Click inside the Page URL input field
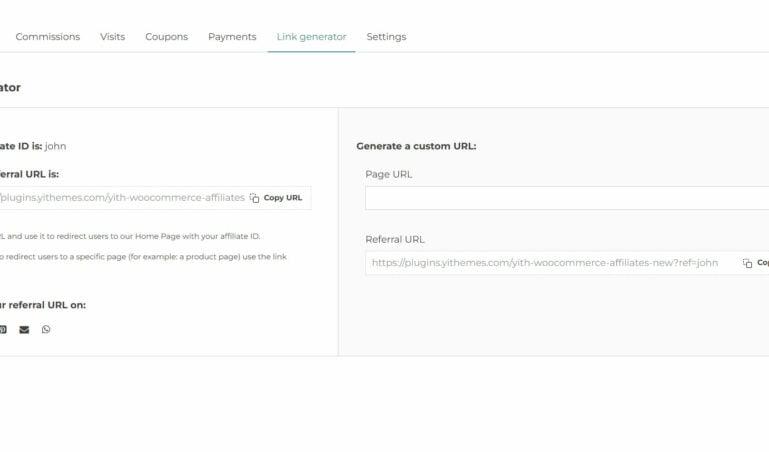 pyautogui.click(x=567, y=198)
